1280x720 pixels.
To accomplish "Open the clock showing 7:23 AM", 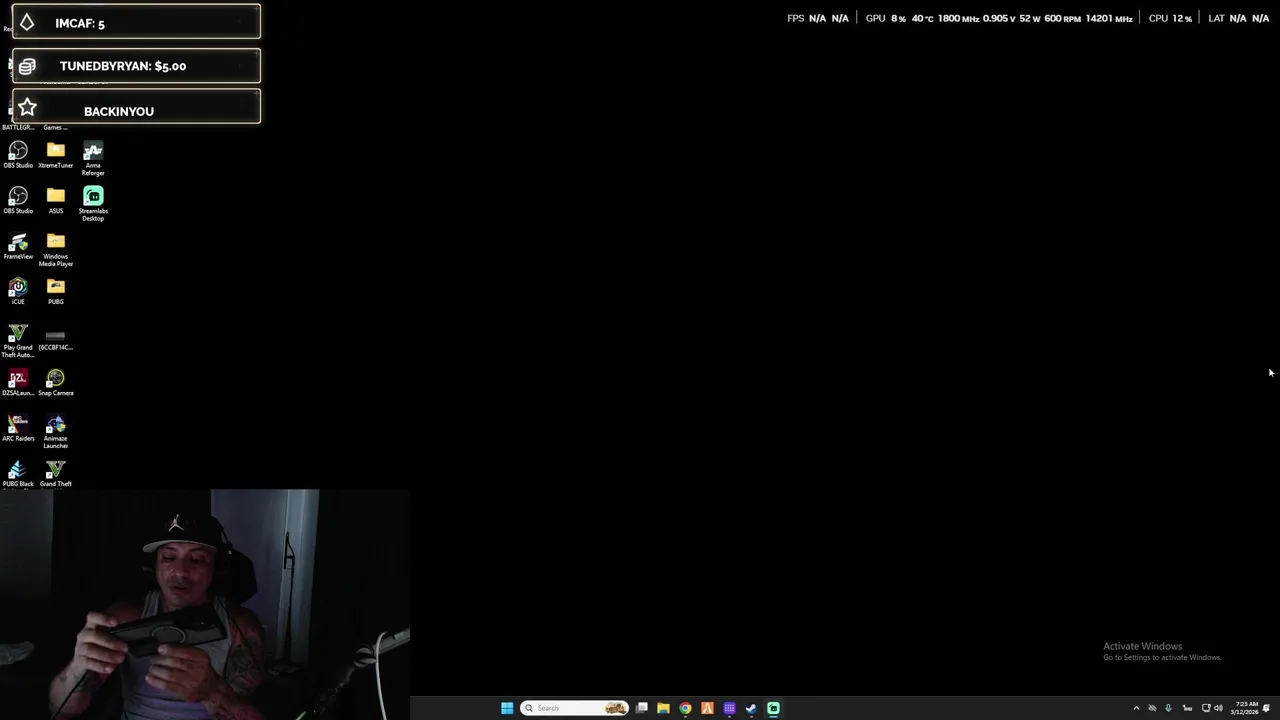I will pos(1245,708).
